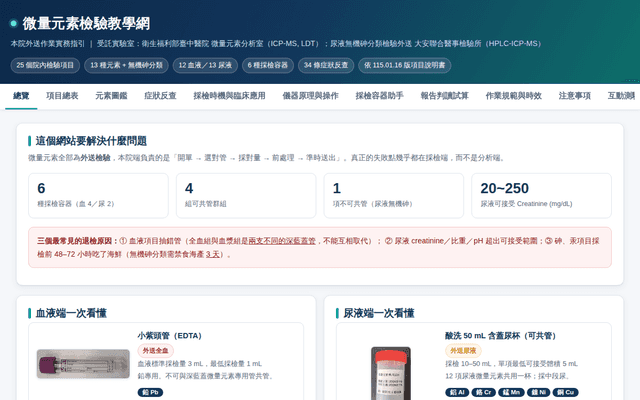This screenshot has height=400, width=640.
Task: Click the 小紫頭管（EDTA）title
Action: (x=170, y=336)
